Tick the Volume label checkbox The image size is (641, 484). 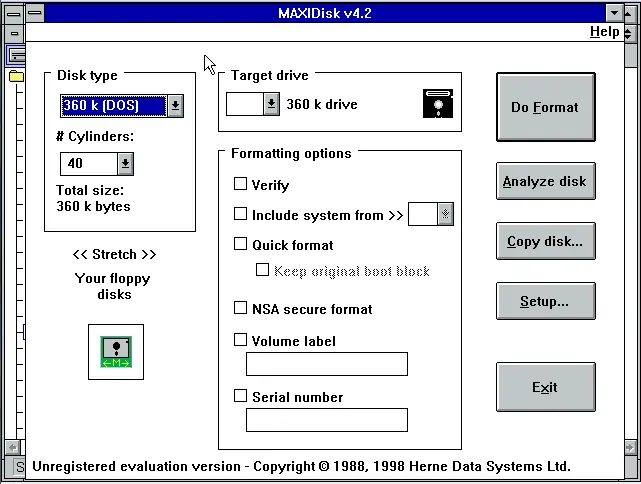(x=240, y=339)
